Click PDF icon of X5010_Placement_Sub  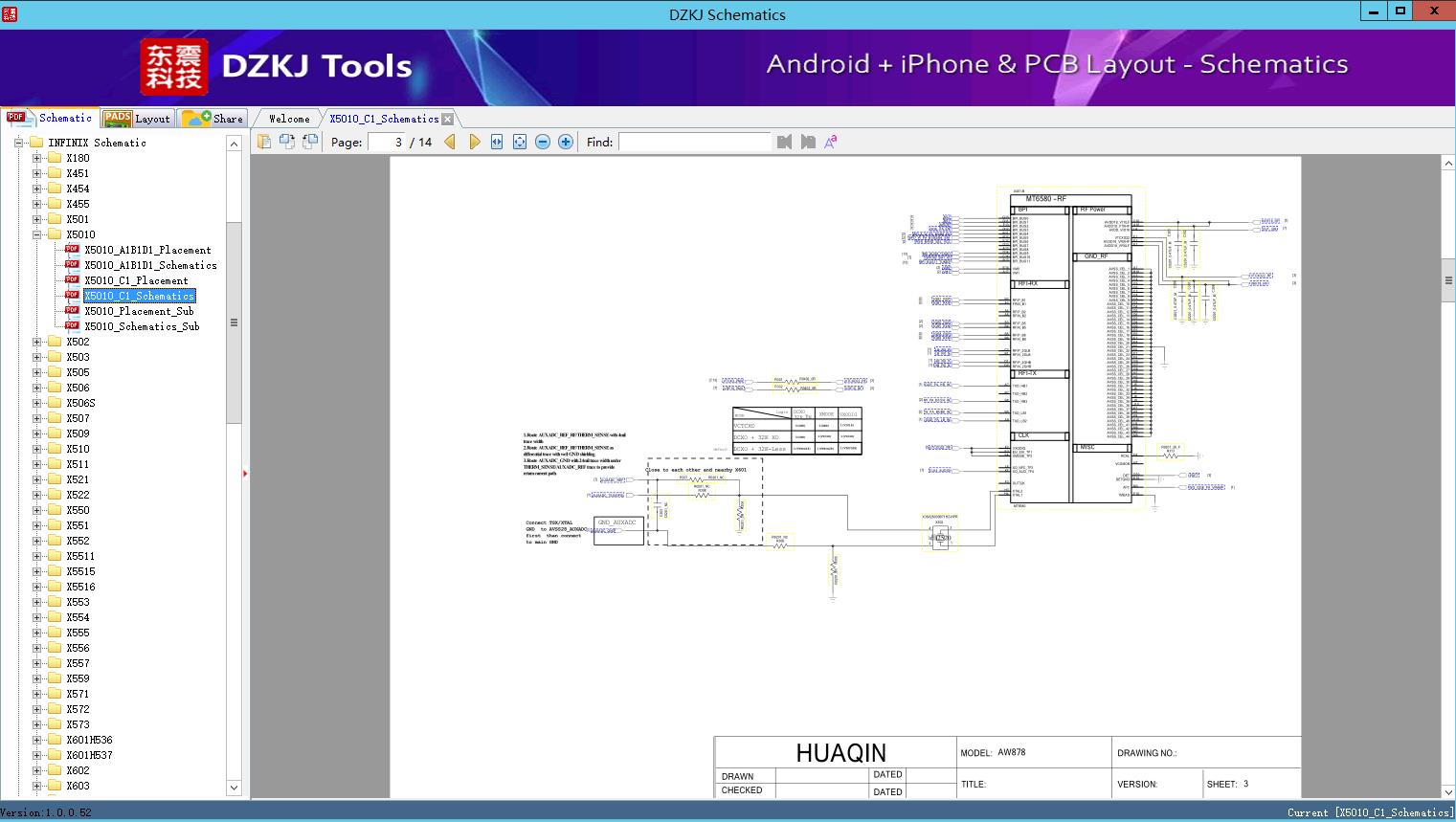72,311
